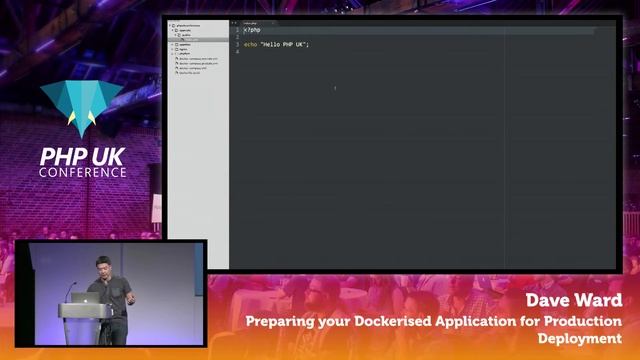Click the file icon beside Dockerfile entry
The width and height of the screenshot is (640, 360).
(x=177, y=73)
